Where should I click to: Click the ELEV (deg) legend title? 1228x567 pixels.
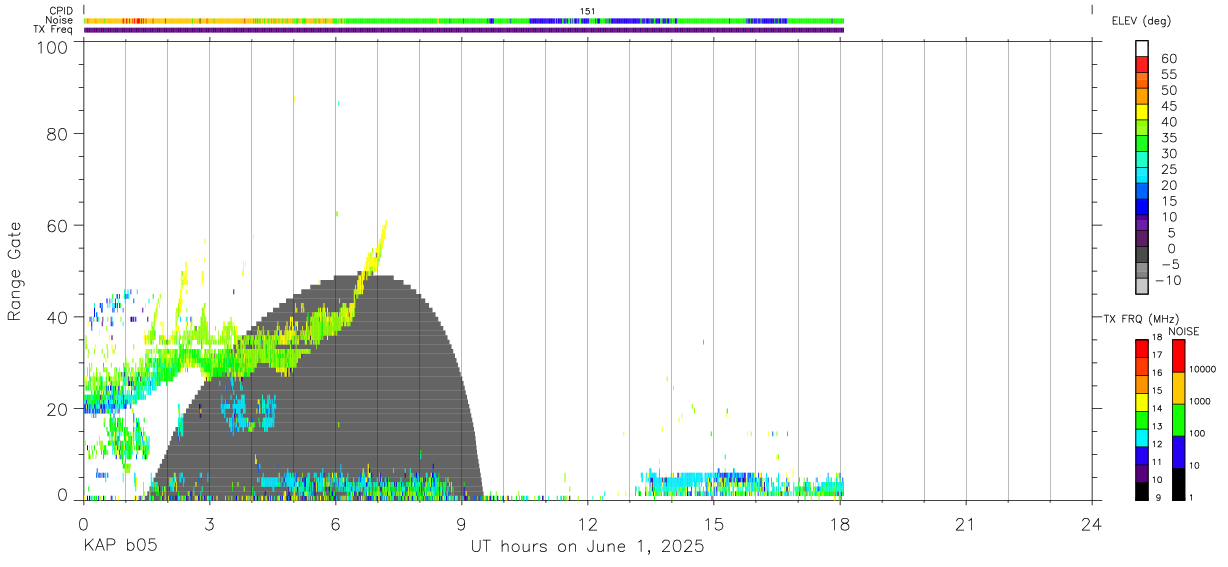point(1141,21)
